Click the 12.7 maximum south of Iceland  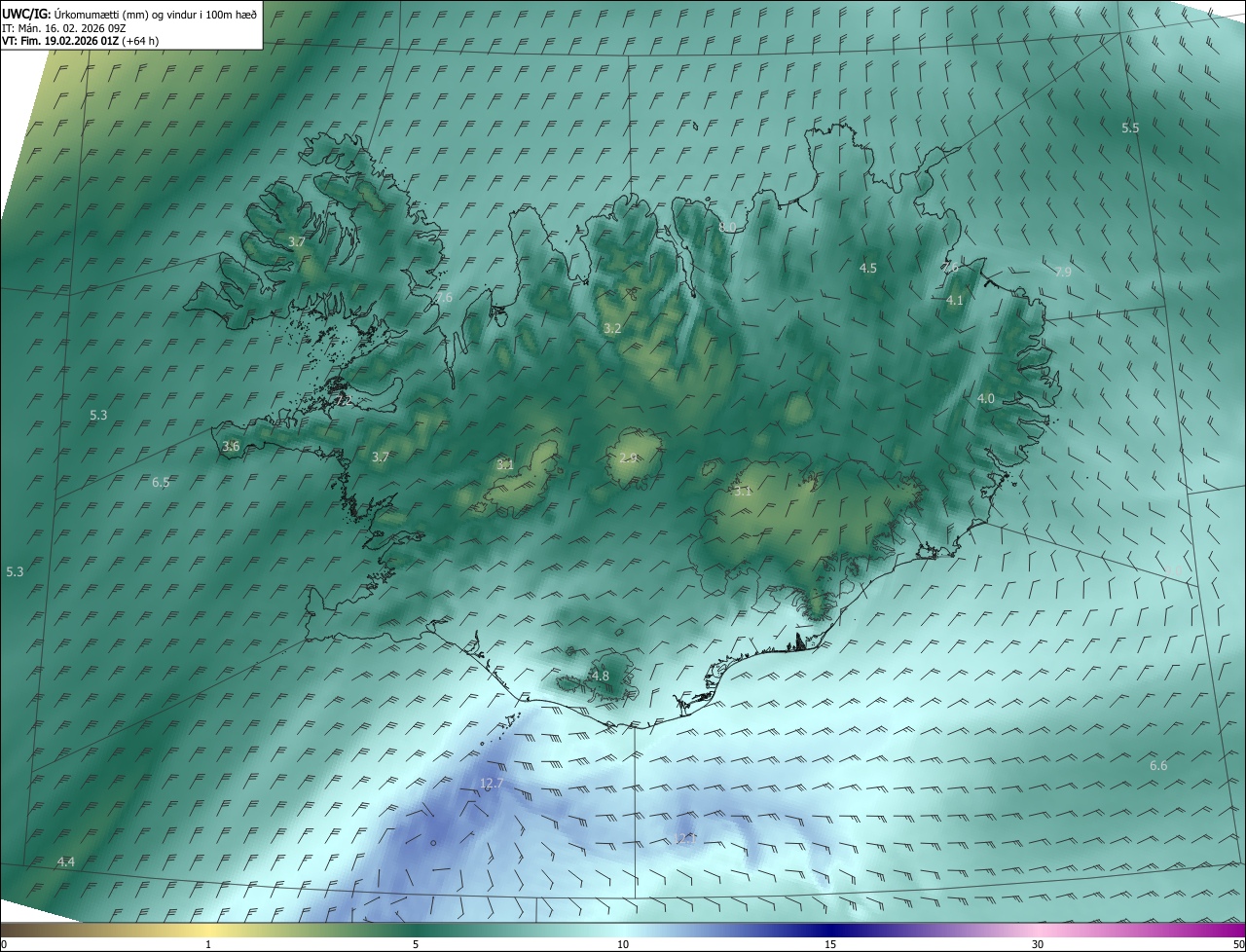[x=493, y=784]
